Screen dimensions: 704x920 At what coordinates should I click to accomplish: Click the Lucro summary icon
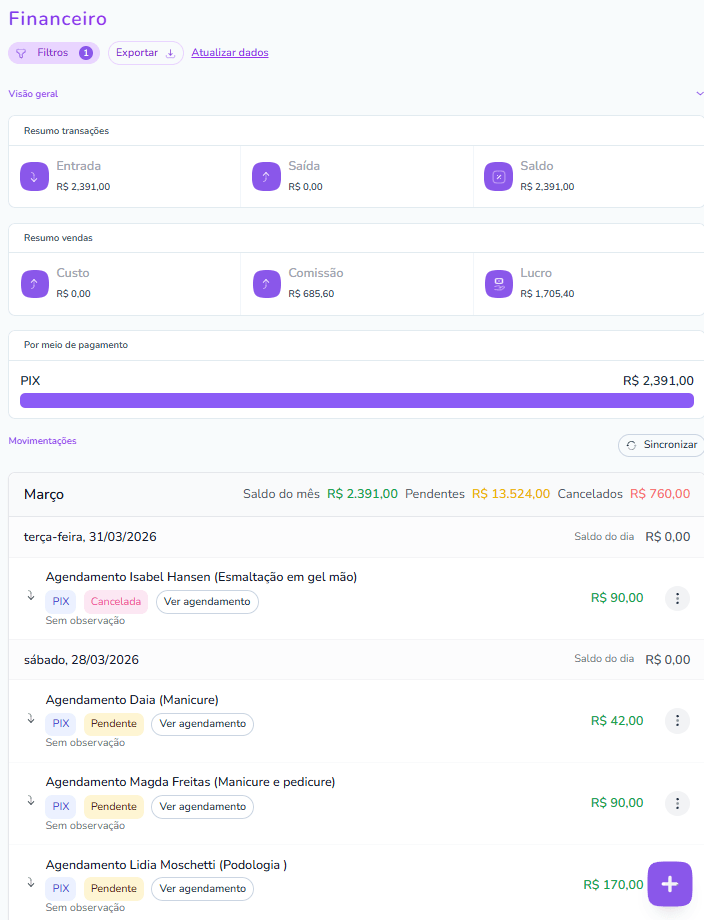tap(498, 284)
